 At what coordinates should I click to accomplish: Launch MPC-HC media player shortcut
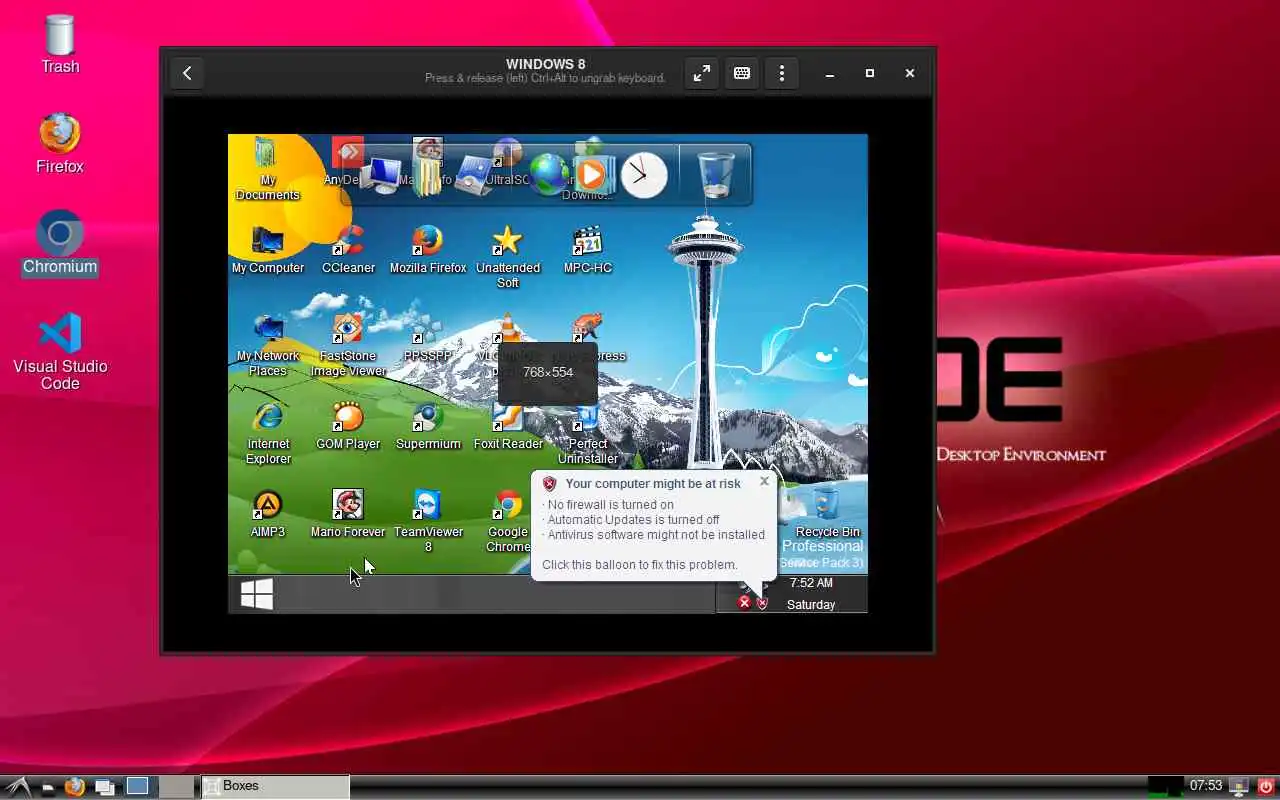tap(588, 250)
